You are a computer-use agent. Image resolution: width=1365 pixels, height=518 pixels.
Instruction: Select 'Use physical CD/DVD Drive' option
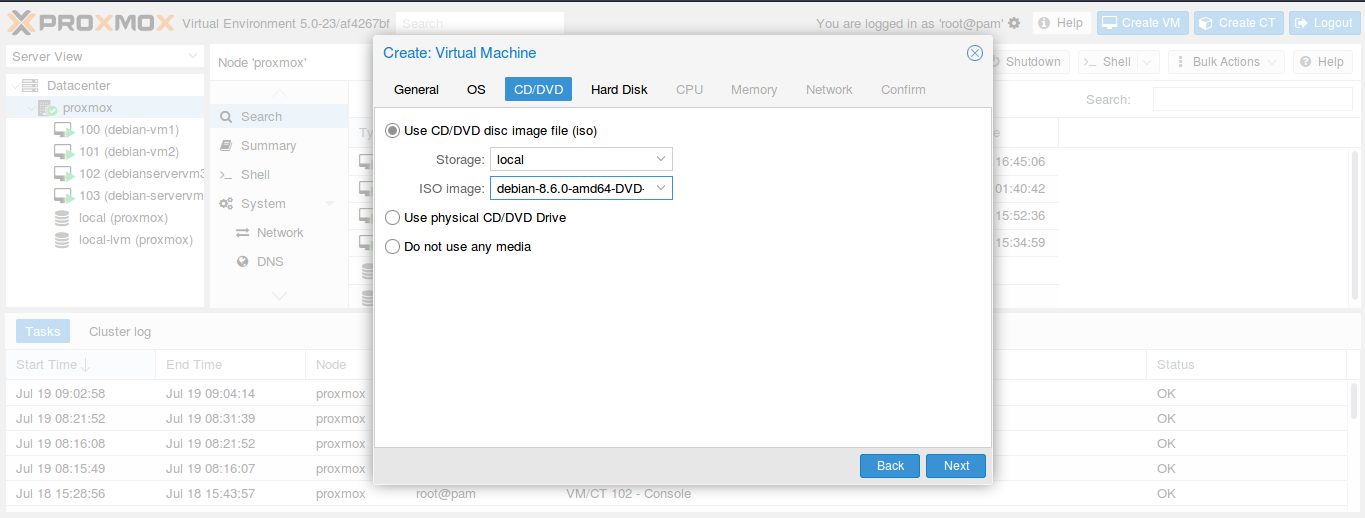click(x=392, y=217)
